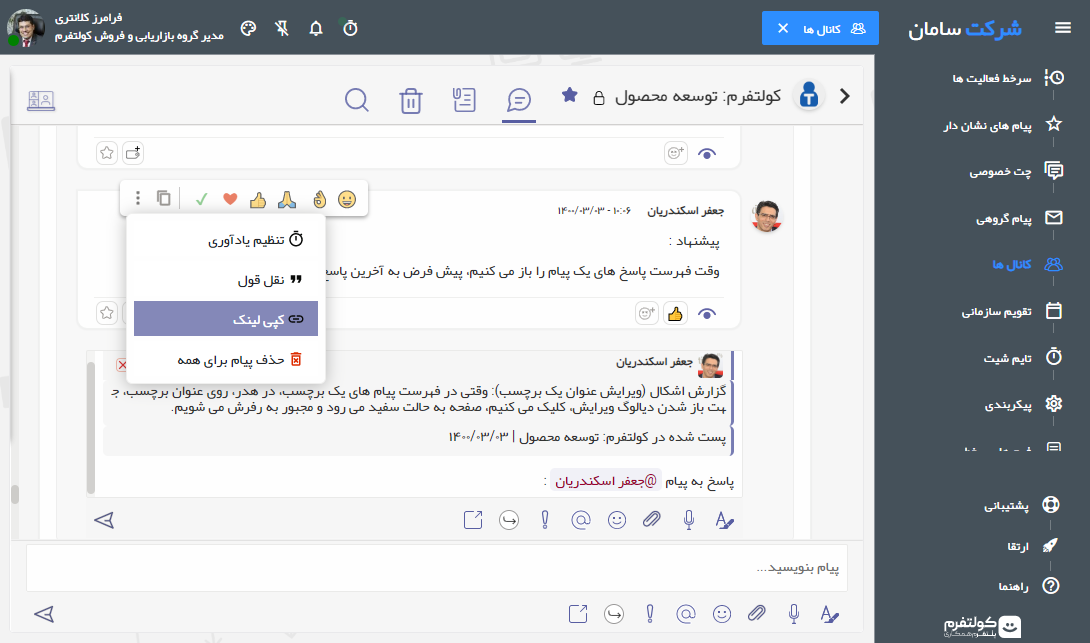Open سرخط فعالیت ها in sidebar
Image resolution: width=1090 pixels, height=643 pixels.
1007,78
